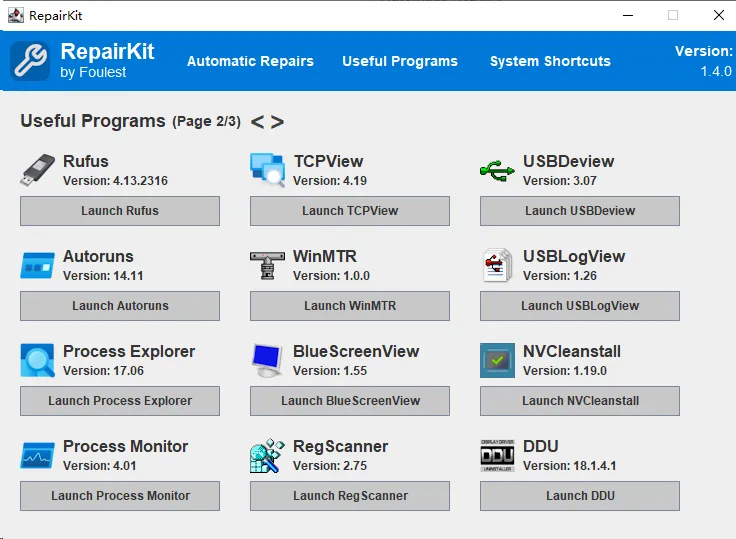Launch DDU
736x539 pixels.
click(x=580, y=496)
